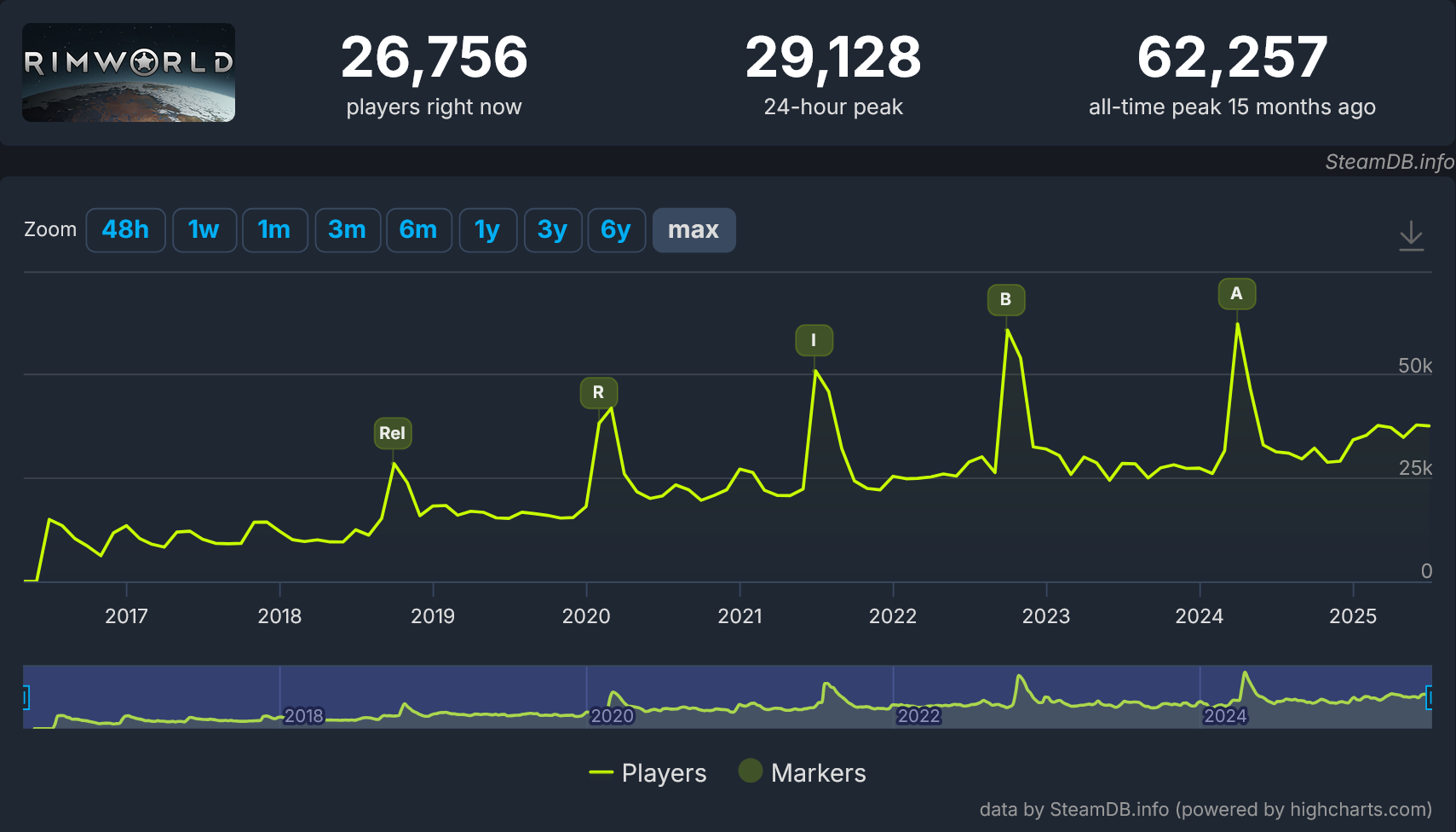The image size is (1456, 832).
Task: Click the 'A' marker flag on chart
Action: [x=1236, y=293]
